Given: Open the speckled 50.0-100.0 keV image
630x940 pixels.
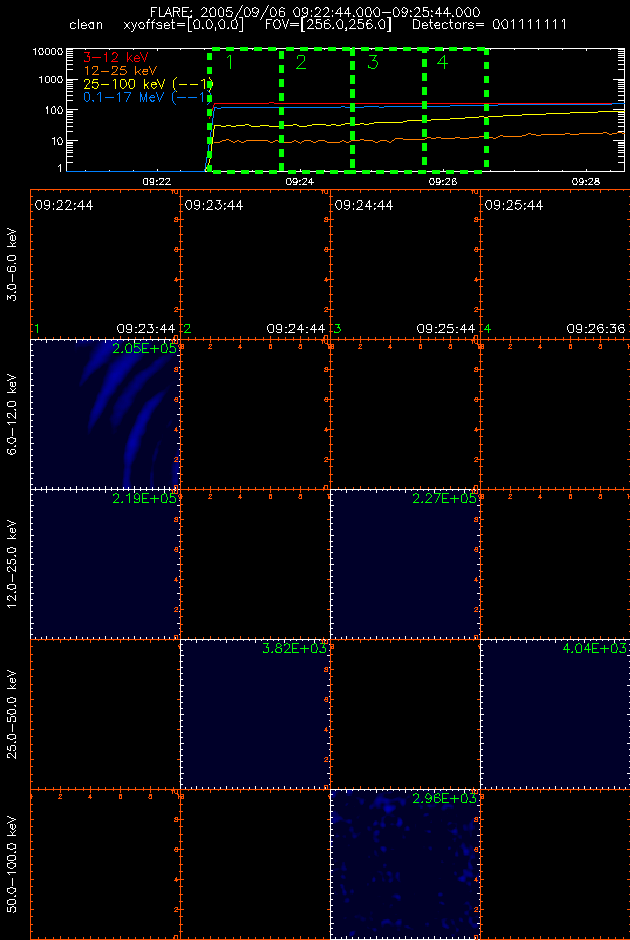Looking at the screenshot, I should click(x=405, y=863).
